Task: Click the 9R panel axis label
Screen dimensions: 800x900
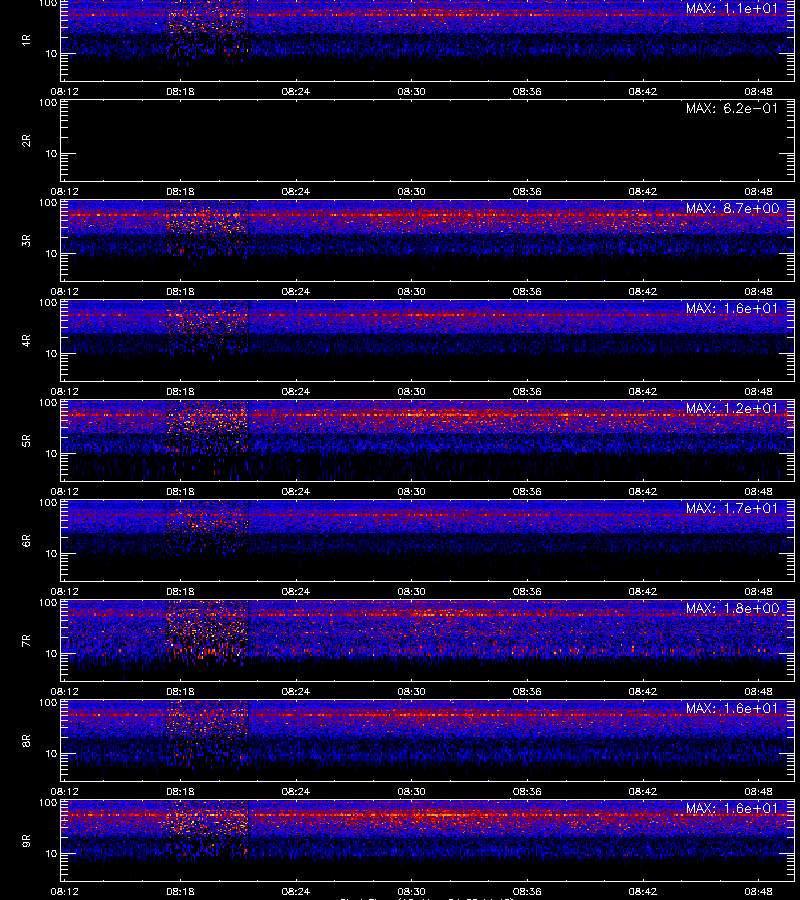Action: [x=26, y=840]
